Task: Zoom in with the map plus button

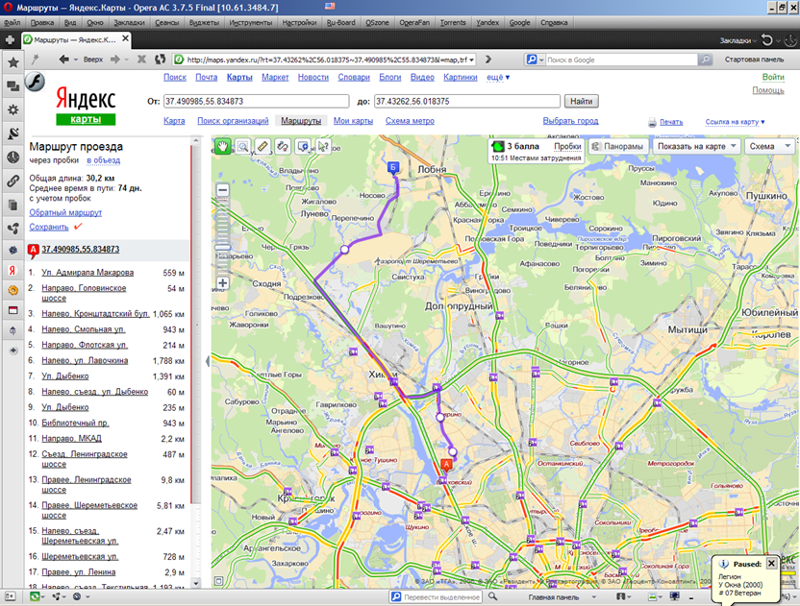Action: click(222, 283)
